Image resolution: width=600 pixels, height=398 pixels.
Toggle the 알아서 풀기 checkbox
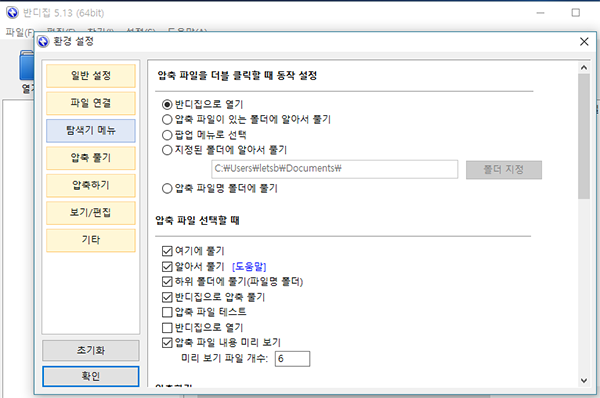pos(167,266)
